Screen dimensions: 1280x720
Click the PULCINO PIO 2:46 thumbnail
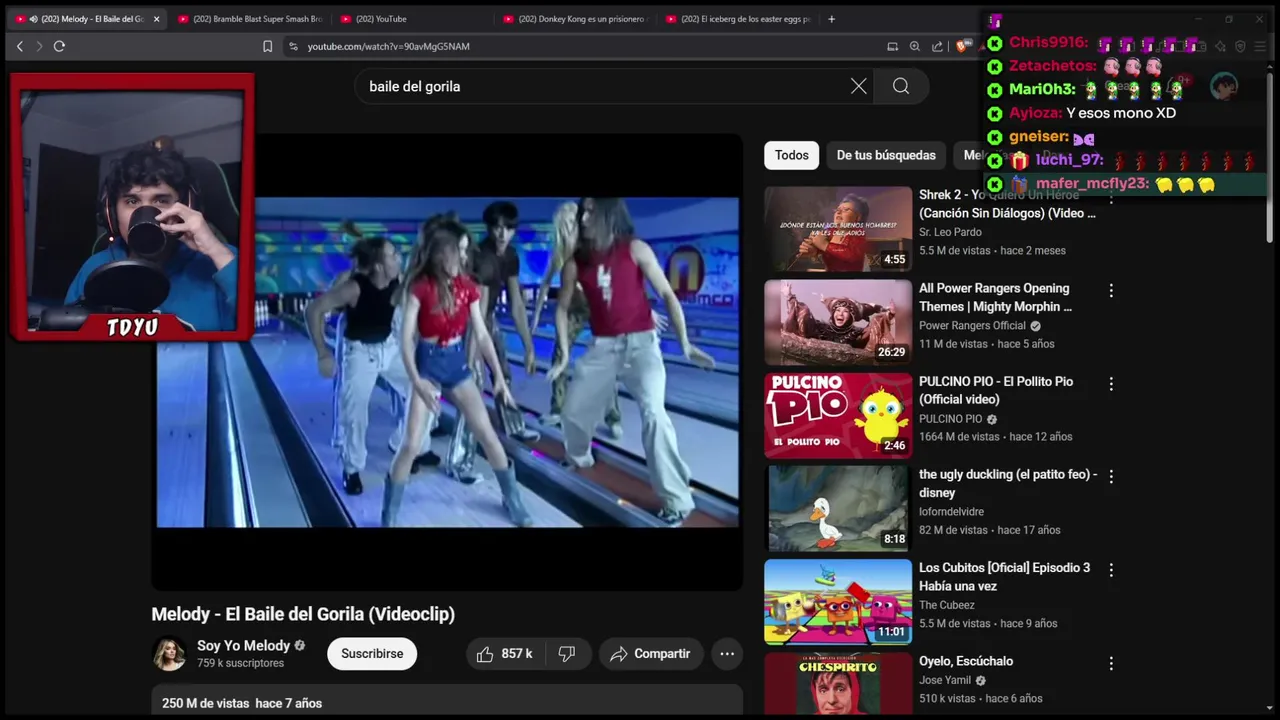(838, 415)
